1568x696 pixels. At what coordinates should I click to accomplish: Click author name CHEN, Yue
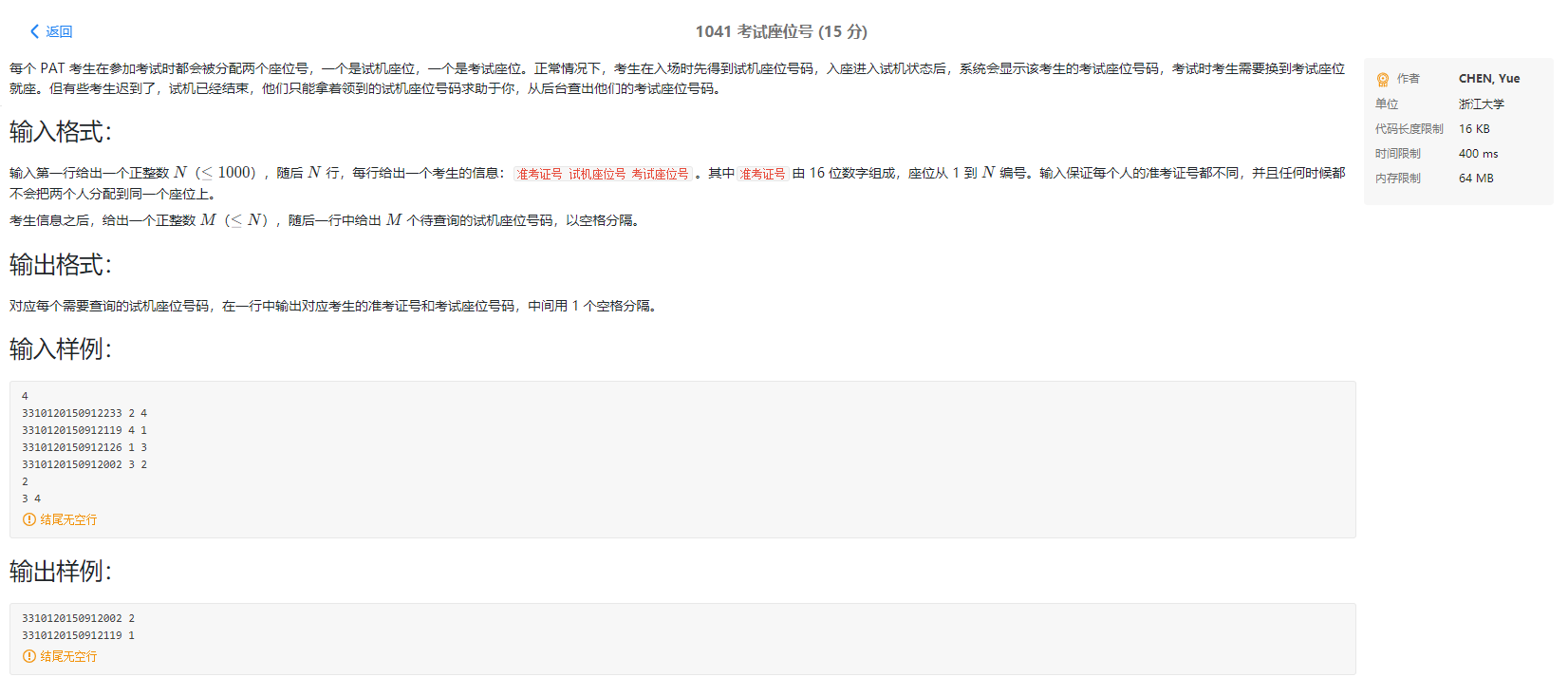[x=1489, y=79]
